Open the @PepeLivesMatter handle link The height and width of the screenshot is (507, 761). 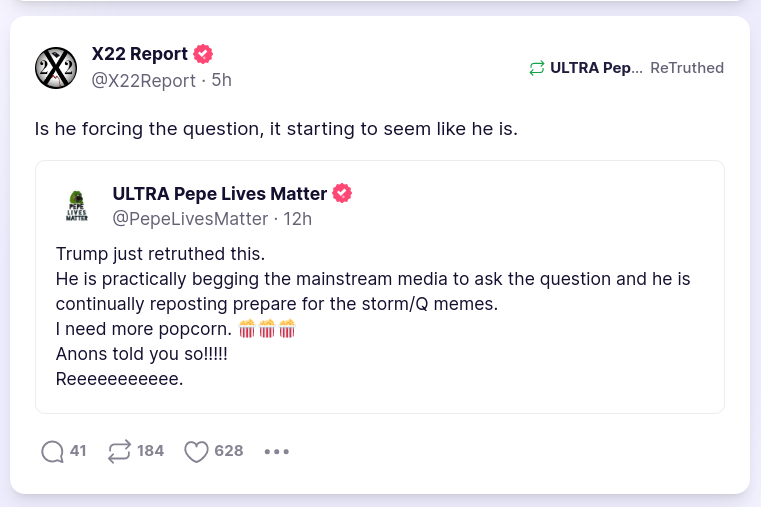point(190,218)
